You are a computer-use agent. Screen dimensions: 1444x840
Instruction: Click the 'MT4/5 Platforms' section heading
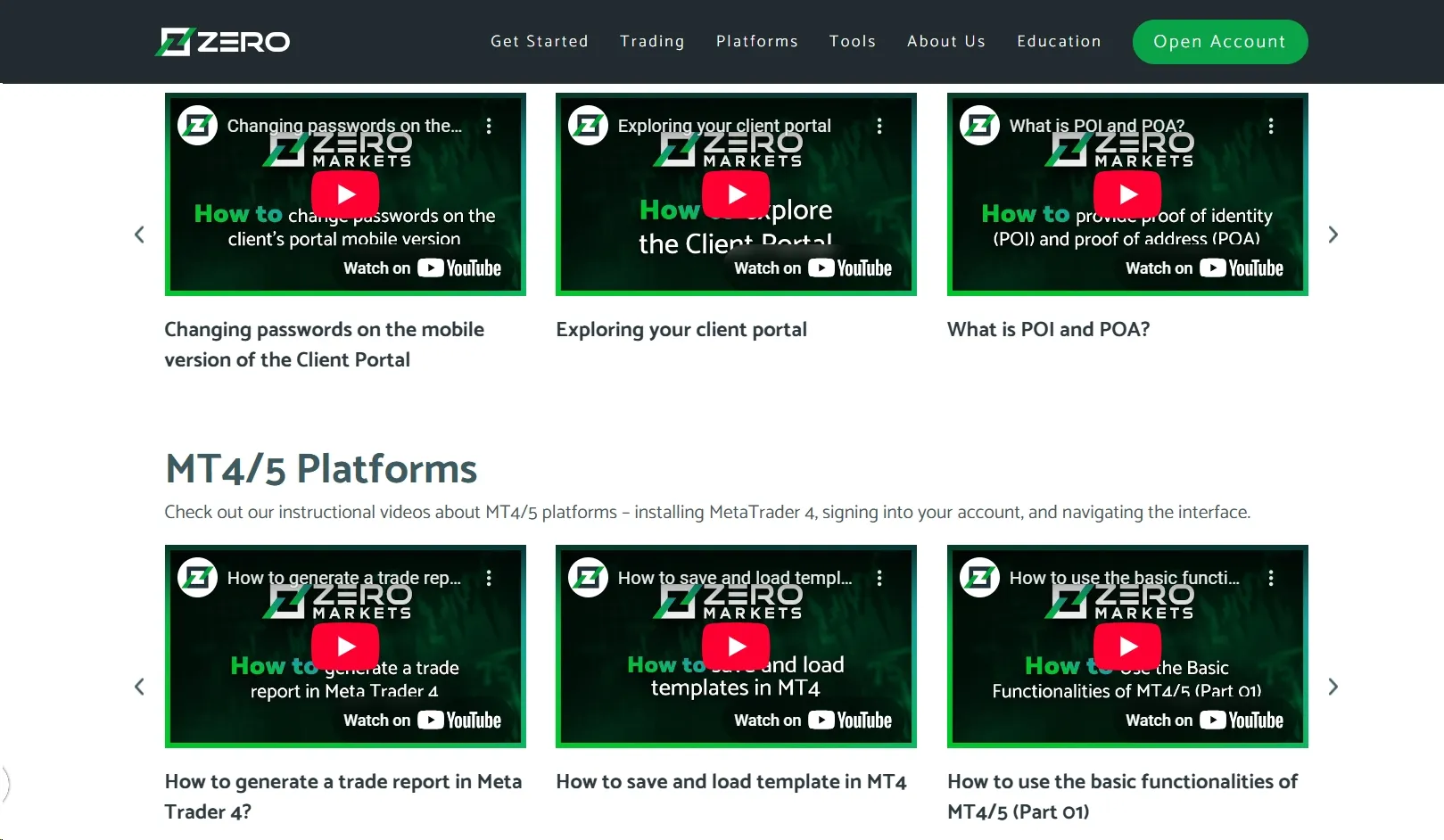click(x=321, y=469)
